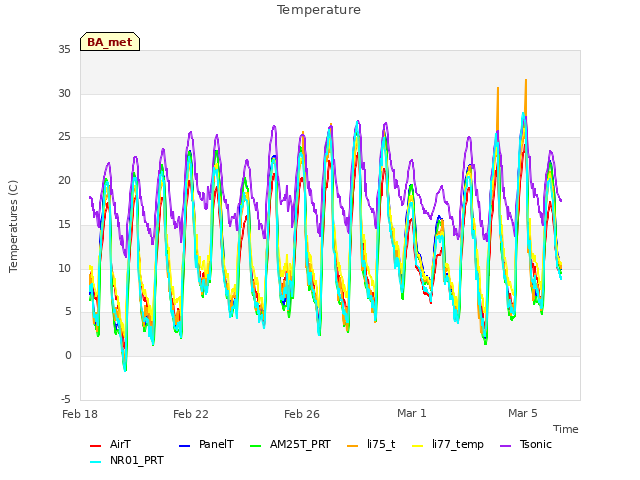
Task: Click the 10 y-axis tick label
Action: (64, 269)
